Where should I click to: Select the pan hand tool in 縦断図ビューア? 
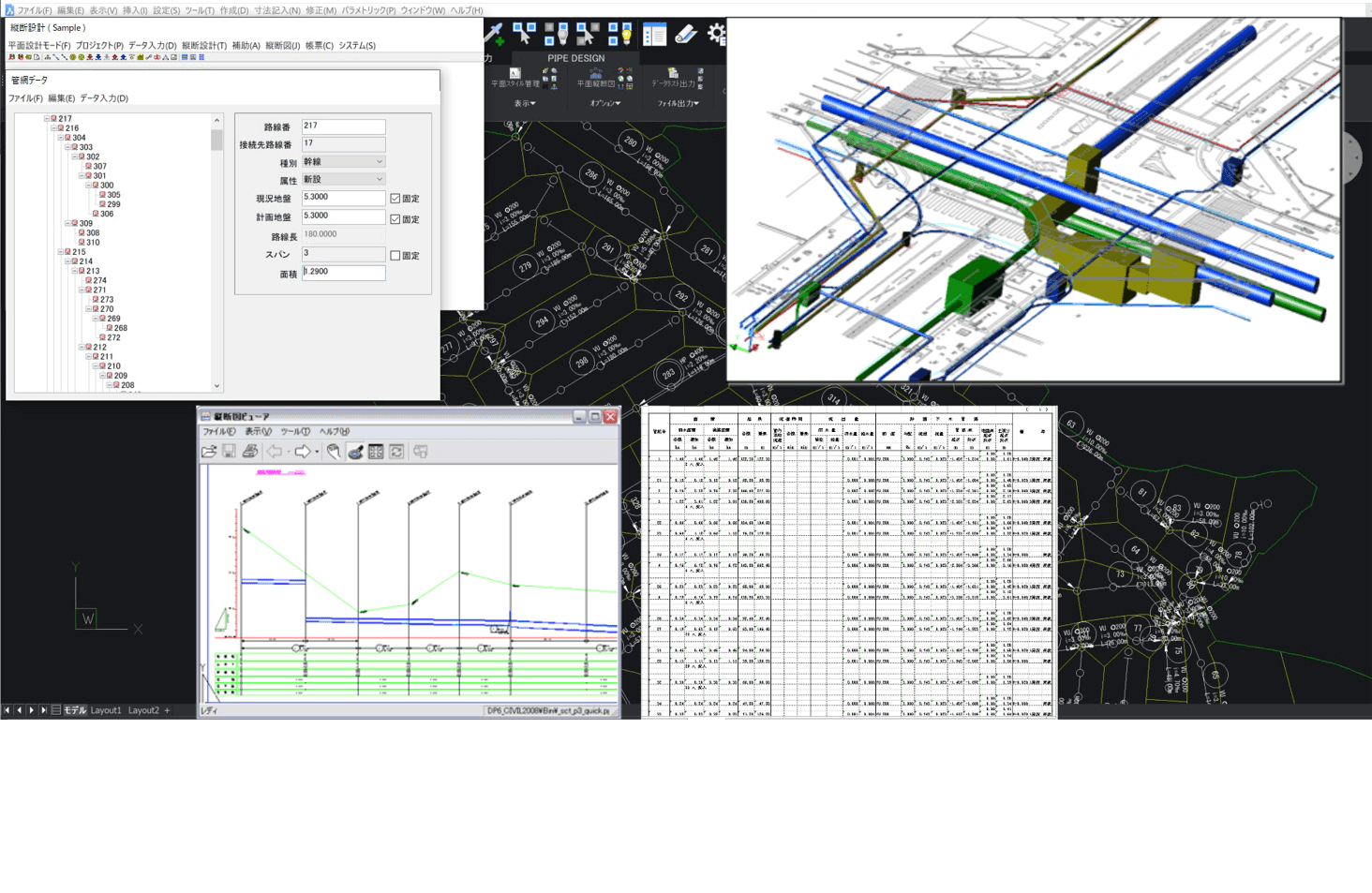[x=334, y=452]
